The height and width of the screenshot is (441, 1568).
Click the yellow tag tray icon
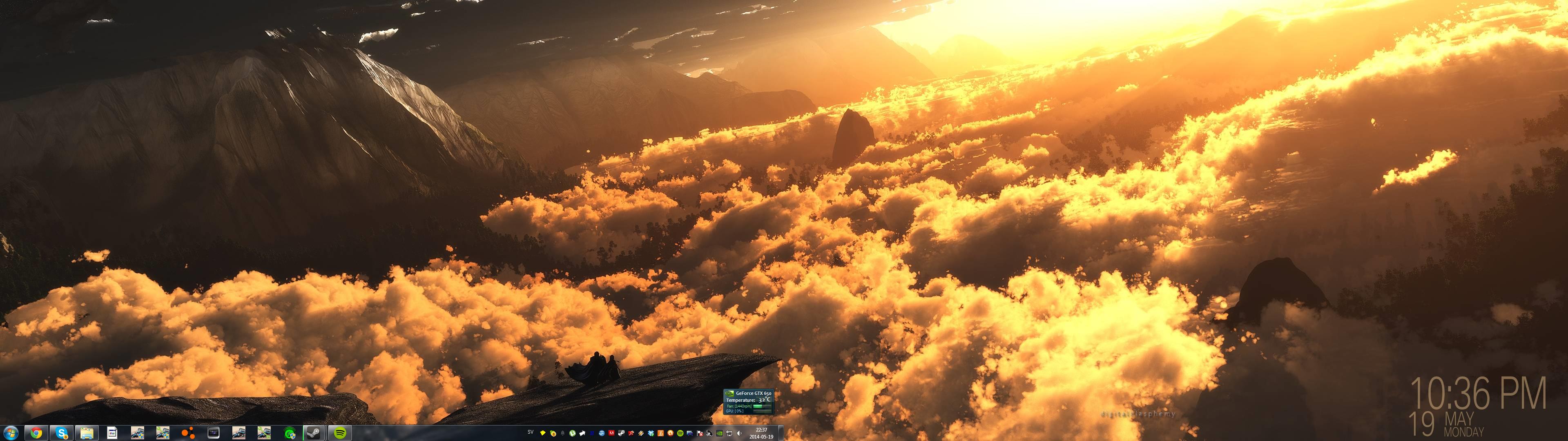coord(543,433)
